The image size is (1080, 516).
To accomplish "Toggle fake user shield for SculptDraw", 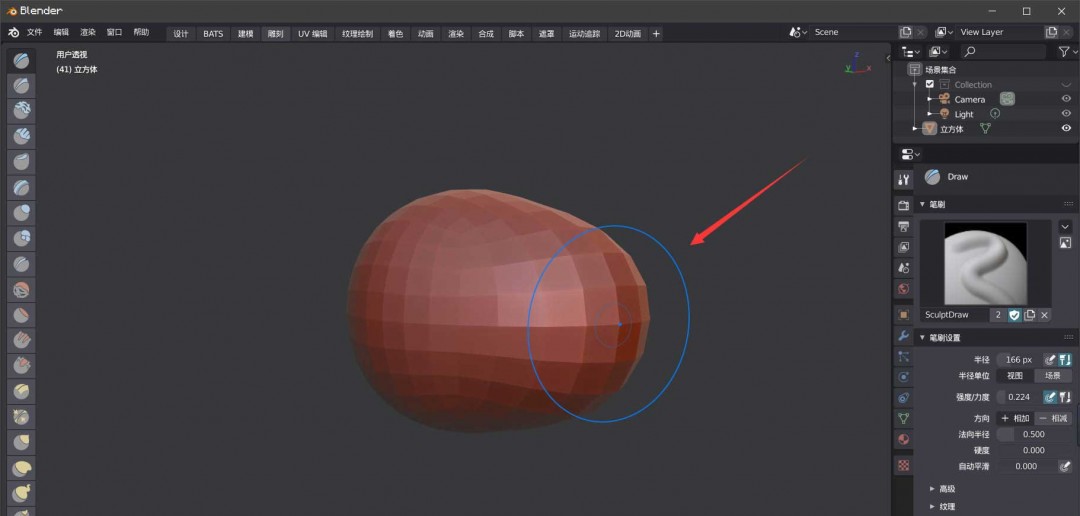I will coord(1015,315).
